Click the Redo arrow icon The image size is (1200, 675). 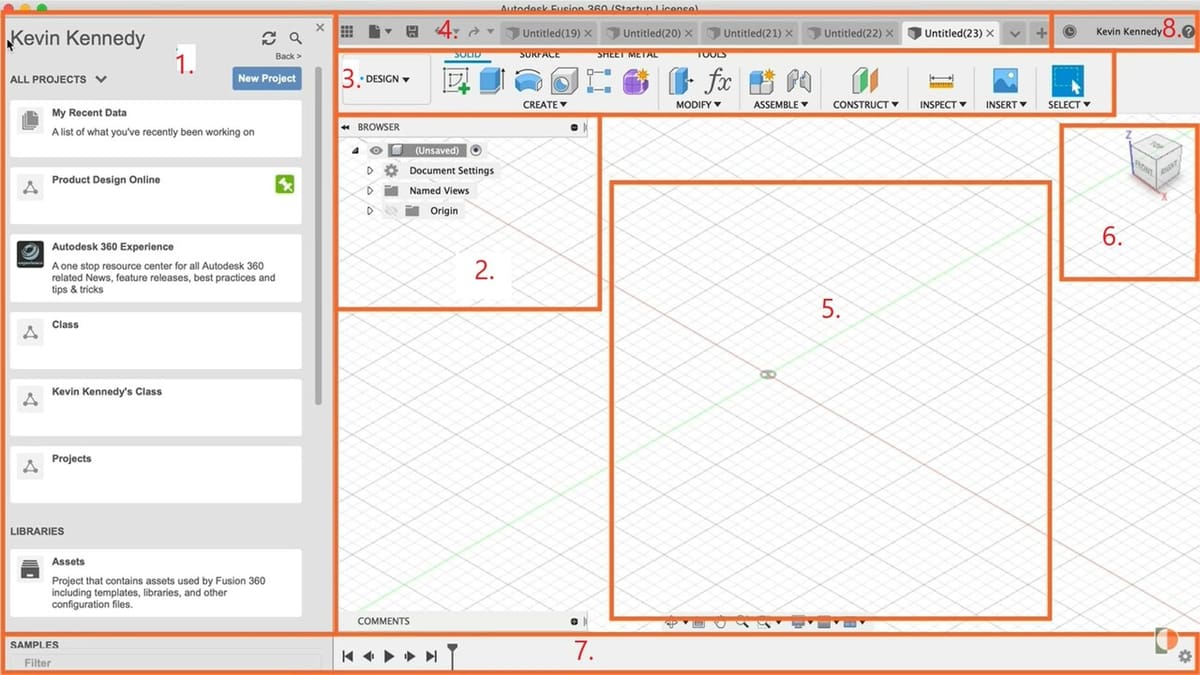pos(474,33)
